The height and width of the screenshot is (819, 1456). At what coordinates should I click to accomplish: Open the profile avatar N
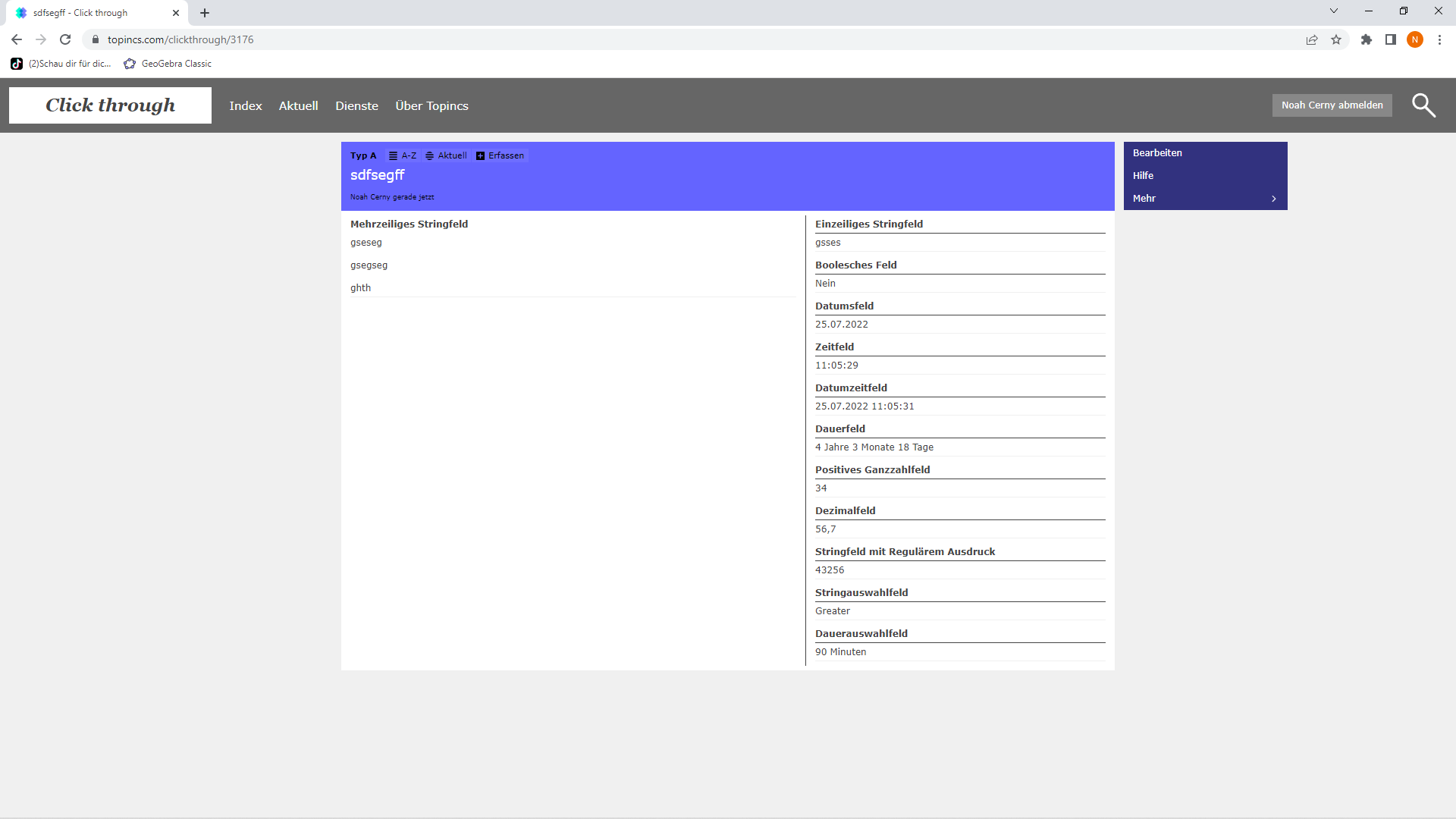click(1414, 39)
